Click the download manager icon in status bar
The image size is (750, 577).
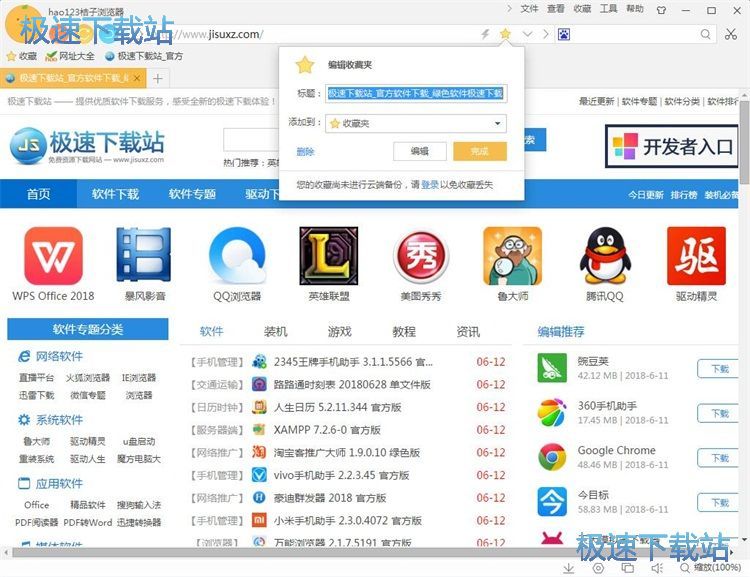[x=568, y=568]
